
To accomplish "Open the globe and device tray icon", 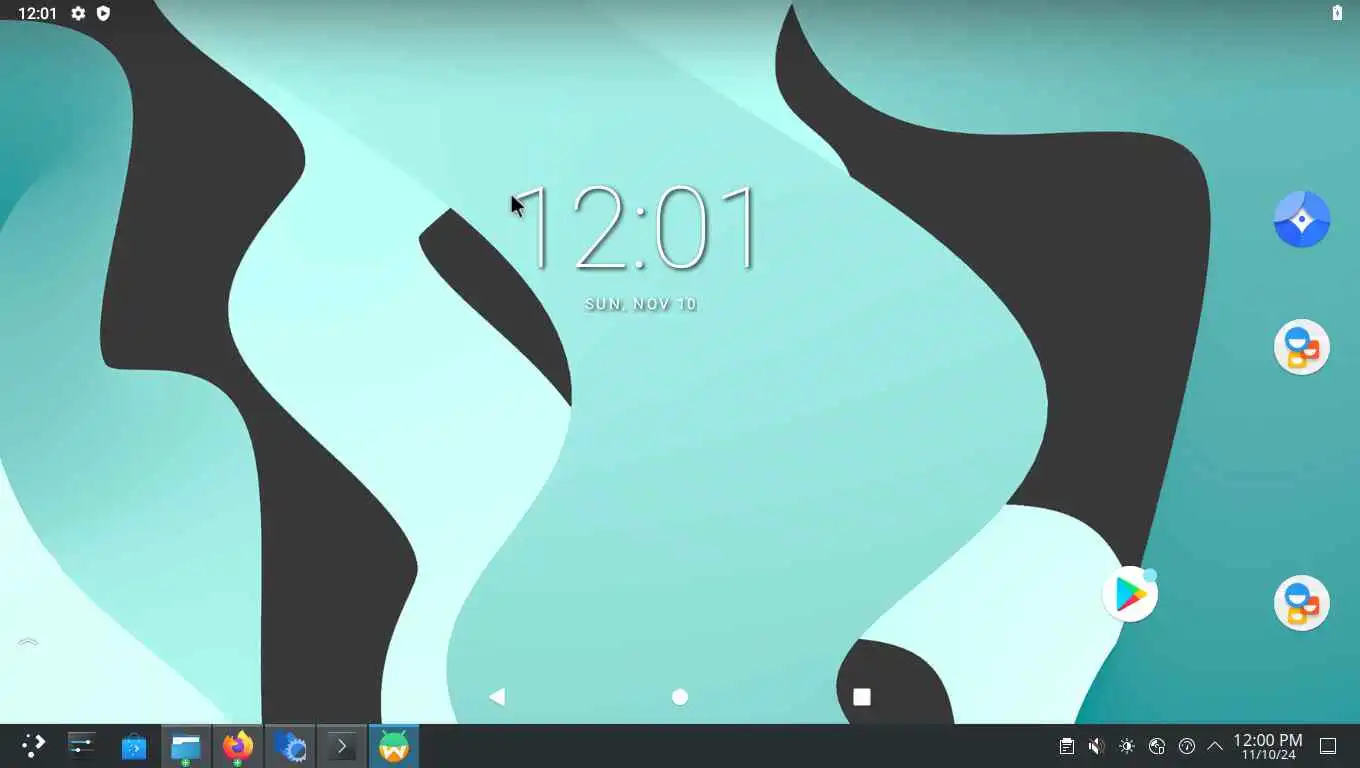I will [1157, 746].
